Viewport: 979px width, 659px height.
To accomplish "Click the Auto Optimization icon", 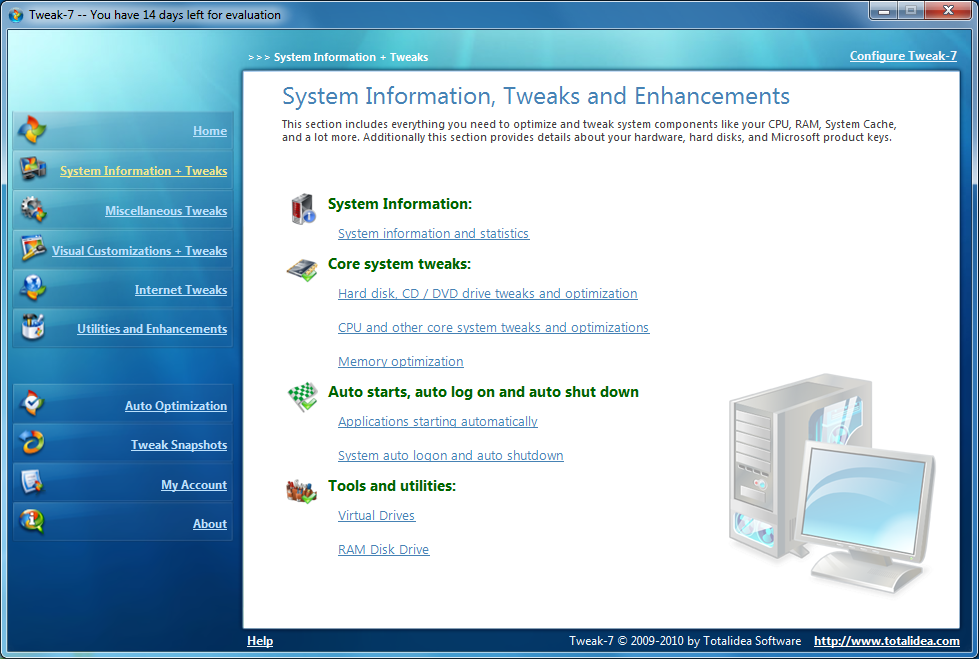I will tap(31, 404).
